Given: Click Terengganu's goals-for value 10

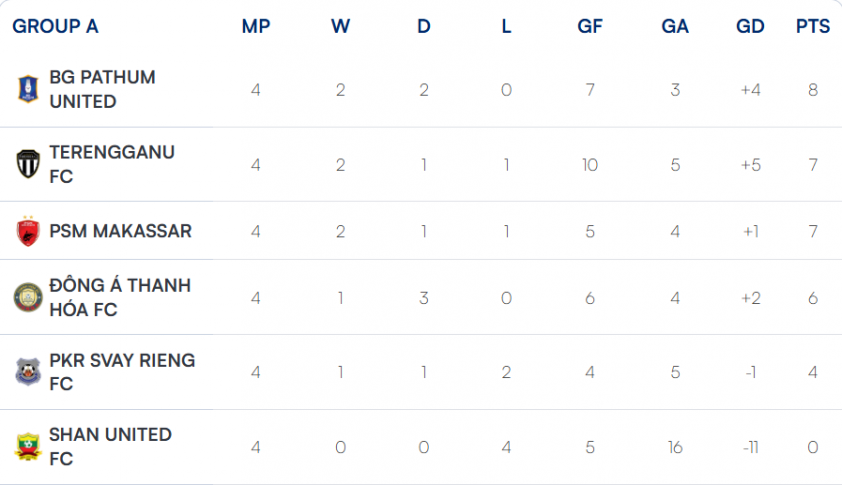Looking at the screenshot, I should pyautogui.click(x=590, y=165).
